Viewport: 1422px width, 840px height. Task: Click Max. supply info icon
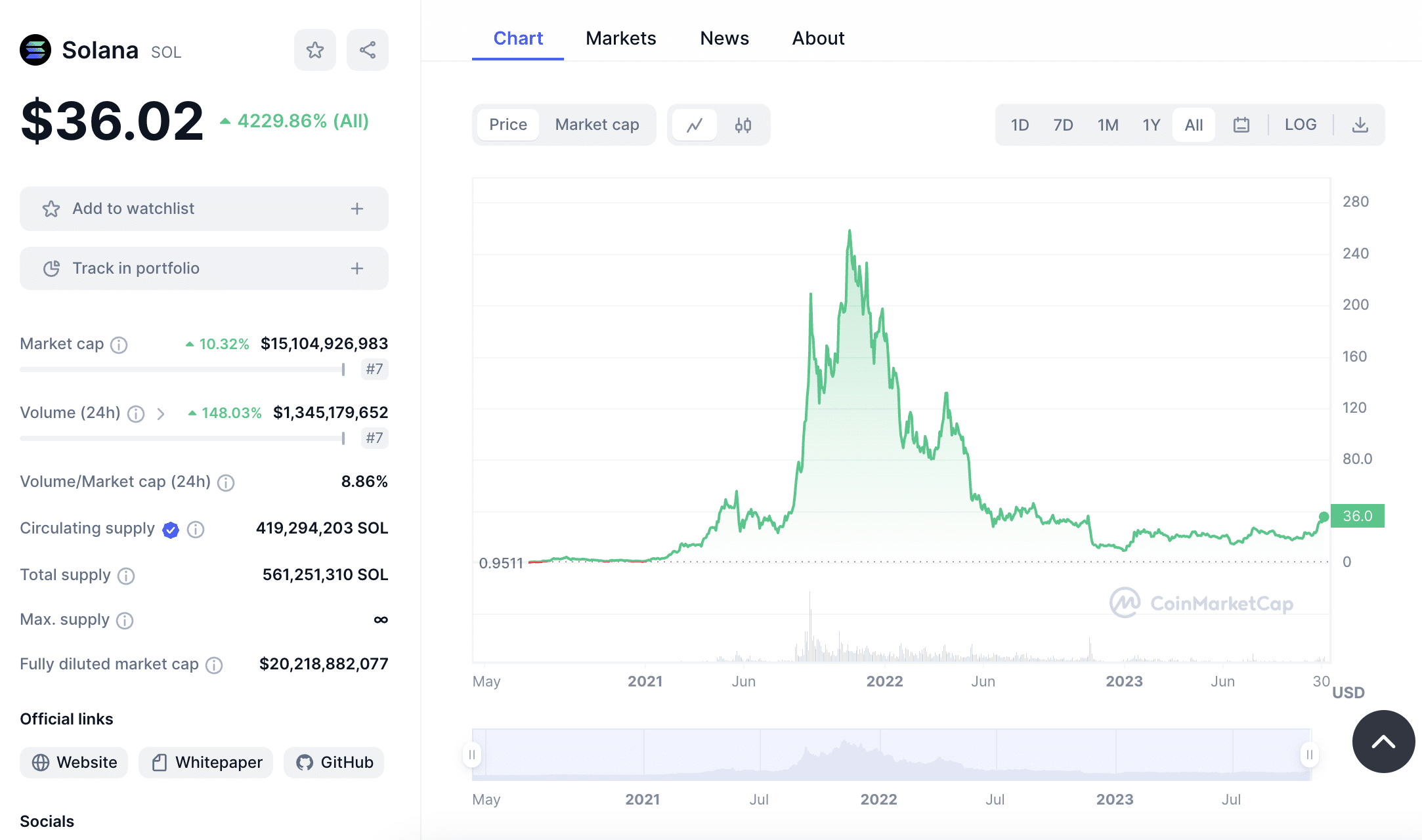(x=125, y=620)
